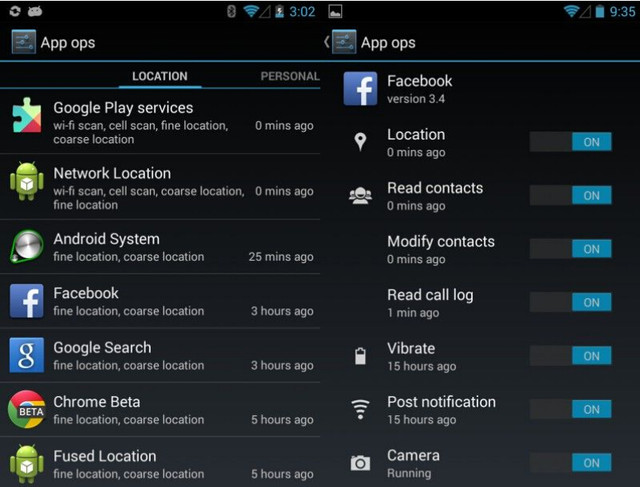Tap the Chrome Beta icon
The width and height of the screenshot is (640, 487).
(x=27, y=409)
